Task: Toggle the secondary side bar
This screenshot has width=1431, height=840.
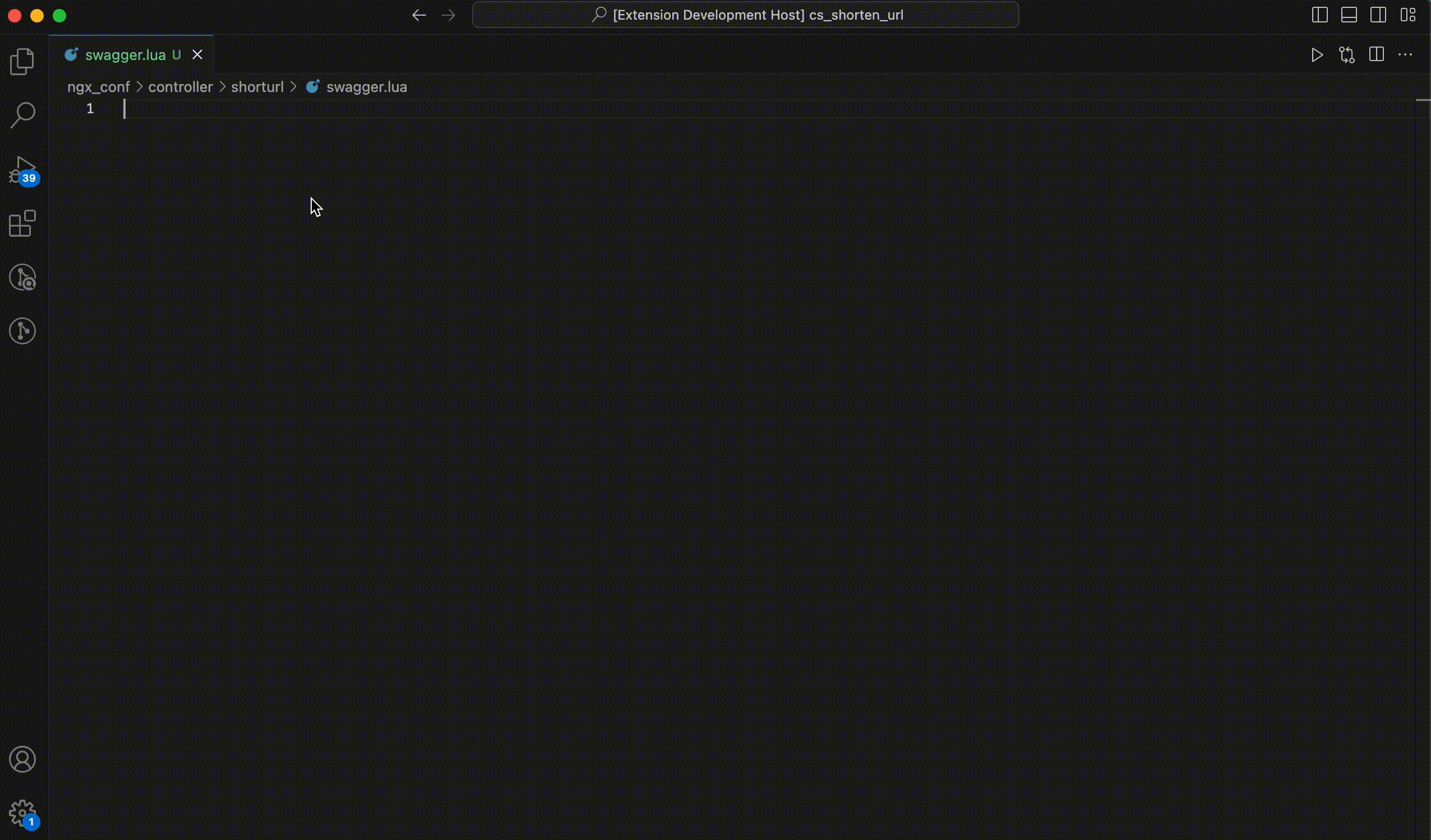Action: pos(1378,15)
